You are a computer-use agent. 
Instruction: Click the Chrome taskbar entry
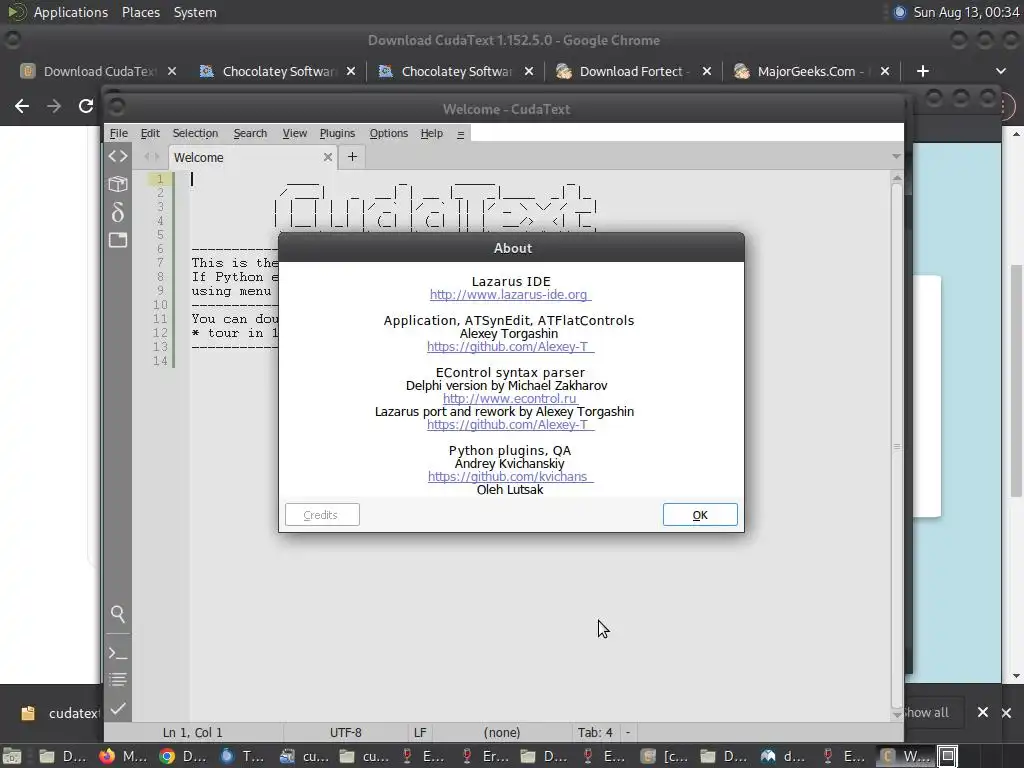[x=183, y=756]
